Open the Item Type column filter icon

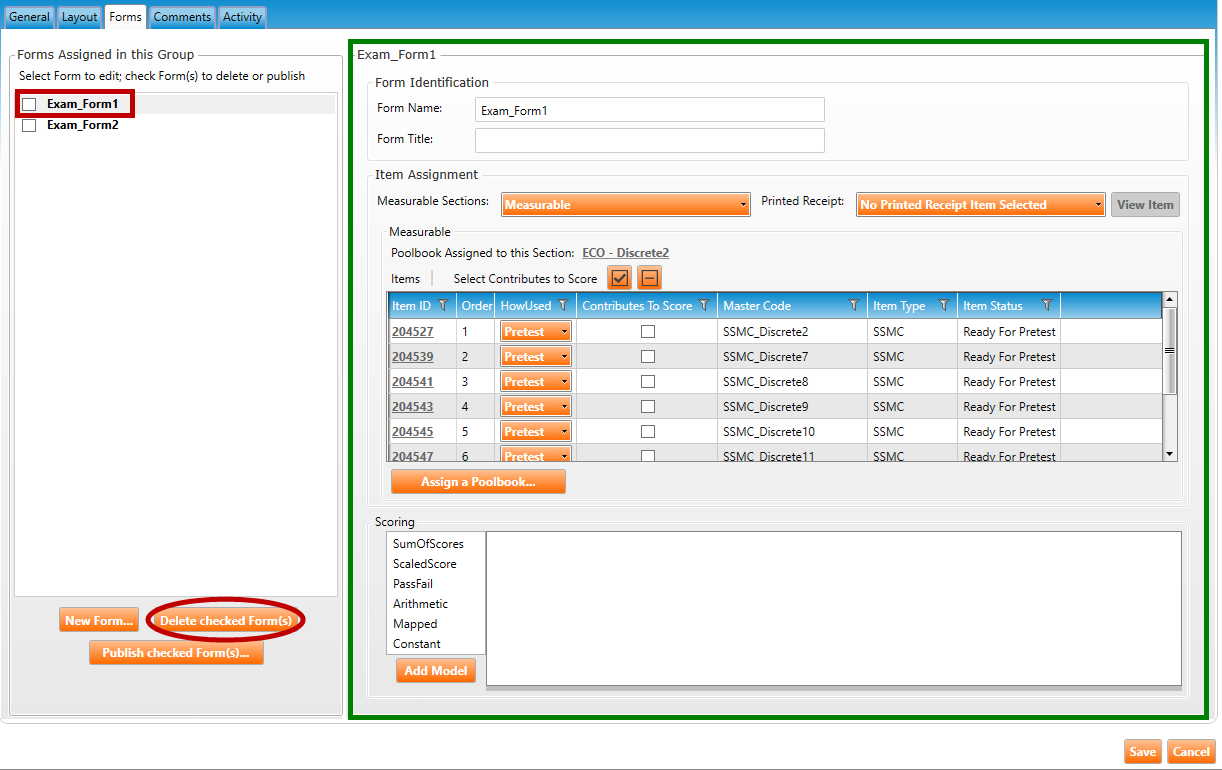click(x=943, y=306)
